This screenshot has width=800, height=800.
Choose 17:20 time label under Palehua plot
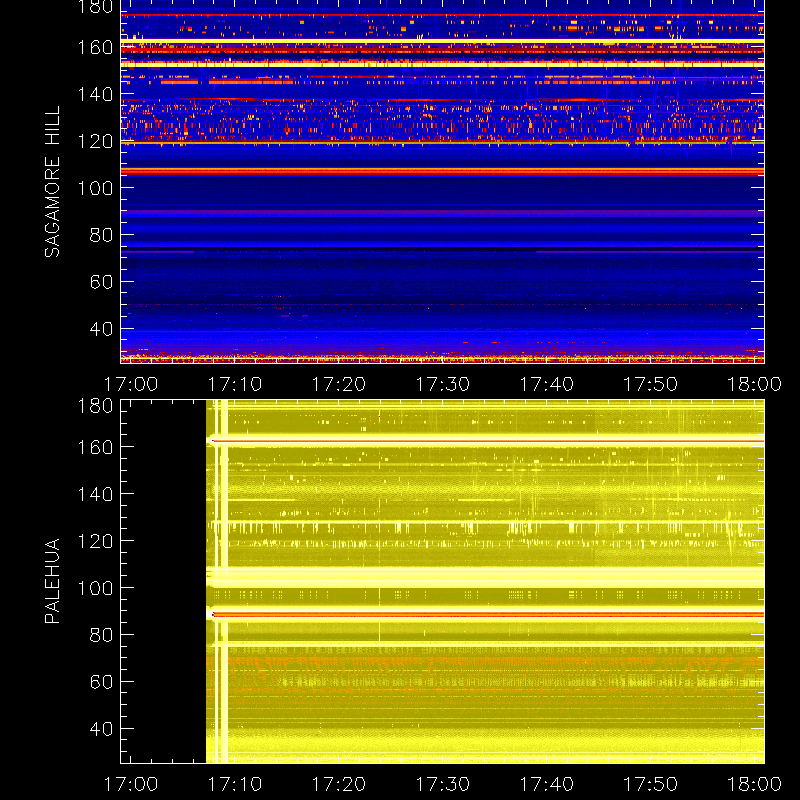click(339, 784)
